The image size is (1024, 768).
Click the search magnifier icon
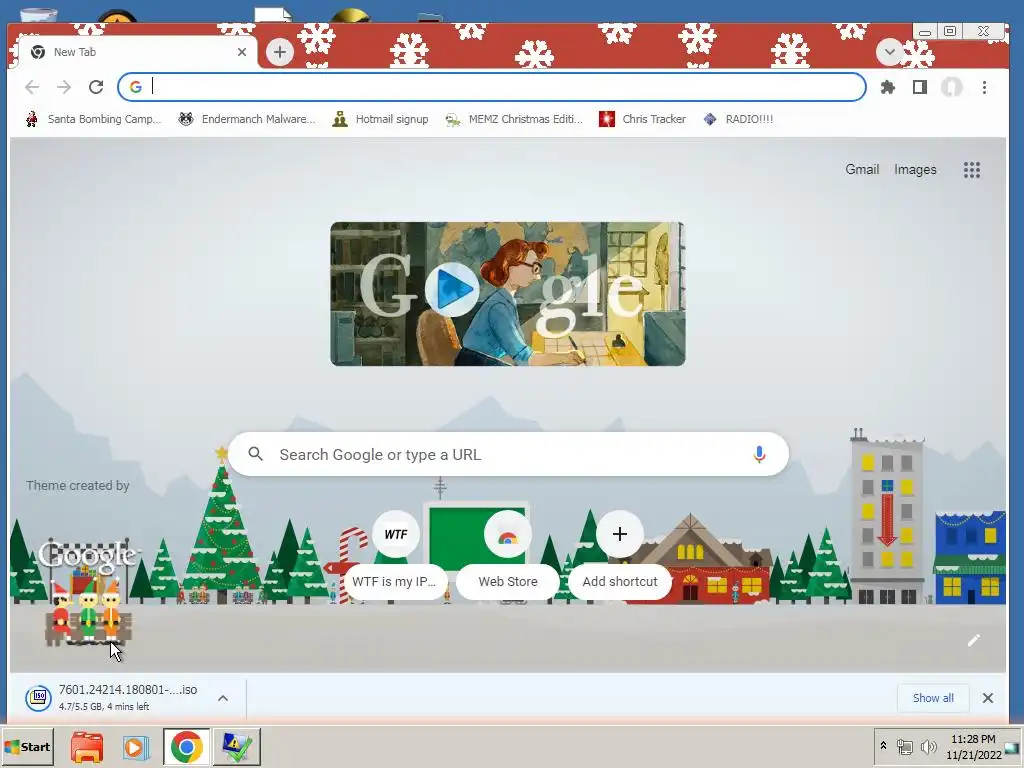(x=255, y=454)
